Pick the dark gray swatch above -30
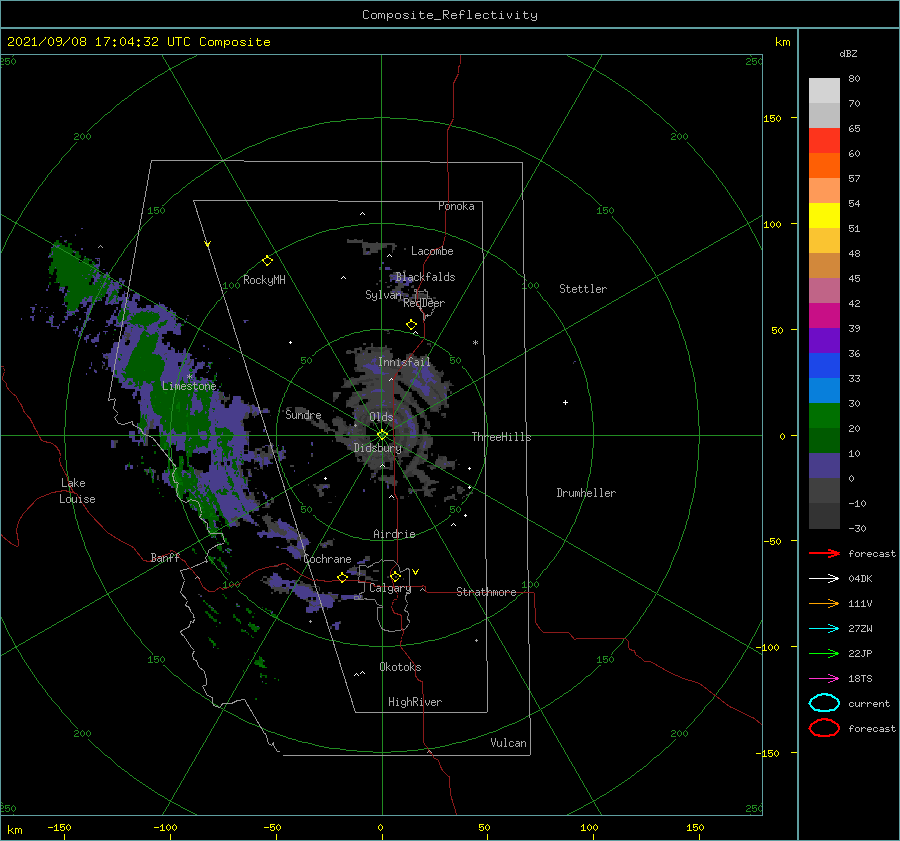The height and width of the screenshot is (841, 900). (x=824, y=516)
